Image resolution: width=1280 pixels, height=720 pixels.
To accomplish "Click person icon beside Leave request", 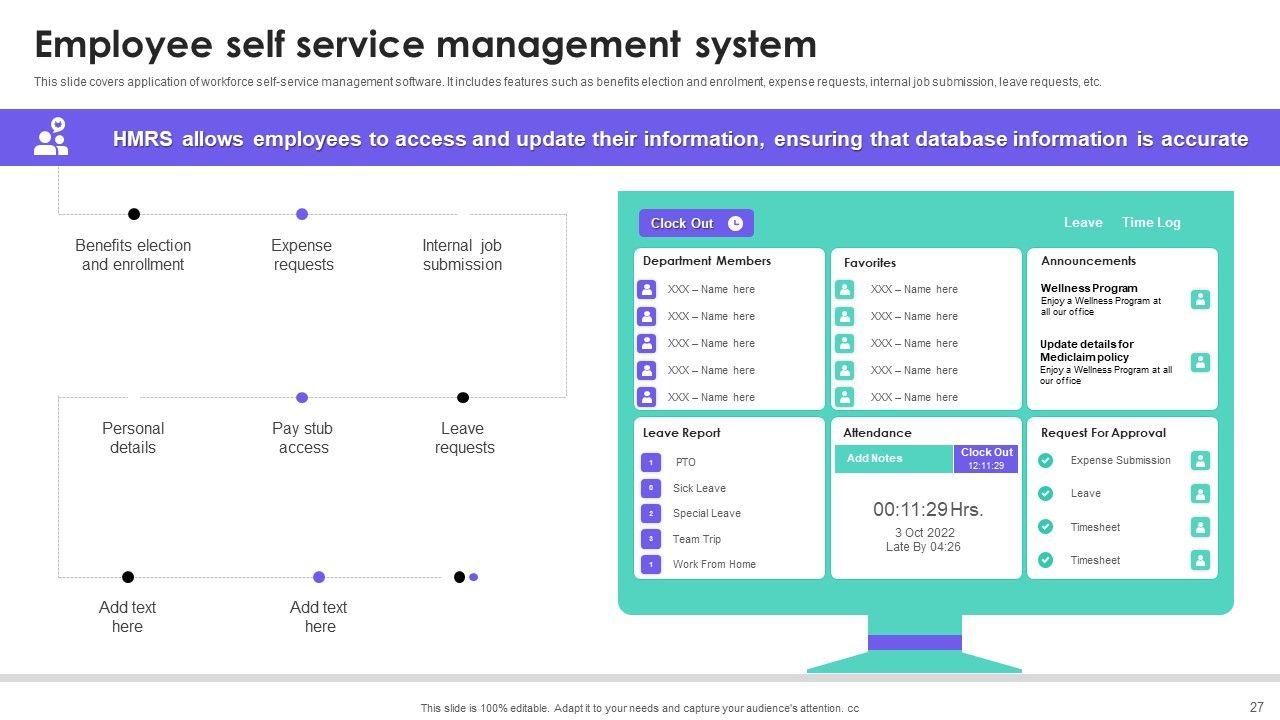I will [x=1200, y=494].
